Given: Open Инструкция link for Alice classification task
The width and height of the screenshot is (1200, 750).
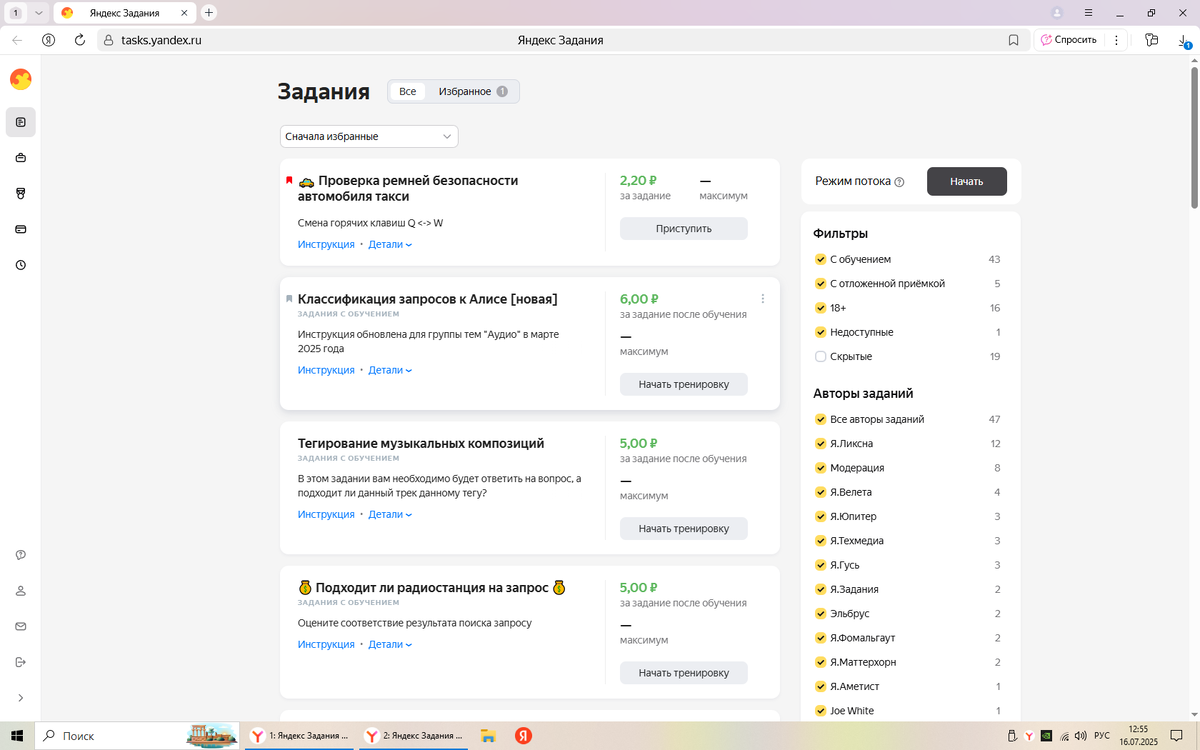Looking at the screenshot, I should (326, 370).
